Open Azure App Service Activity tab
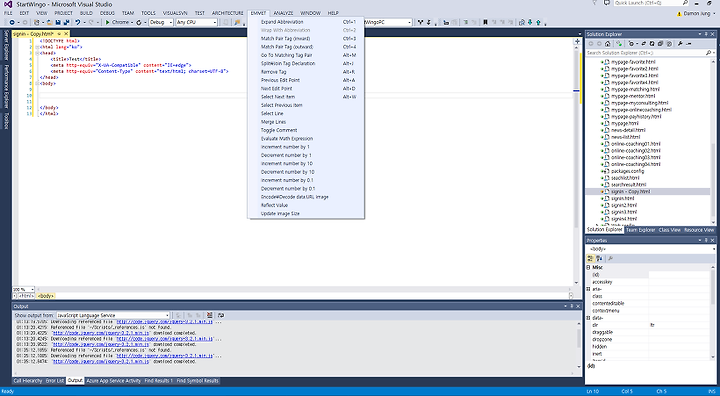Image resolution: width=720 pixels, height=396 pixels. (x=113, y=380)
